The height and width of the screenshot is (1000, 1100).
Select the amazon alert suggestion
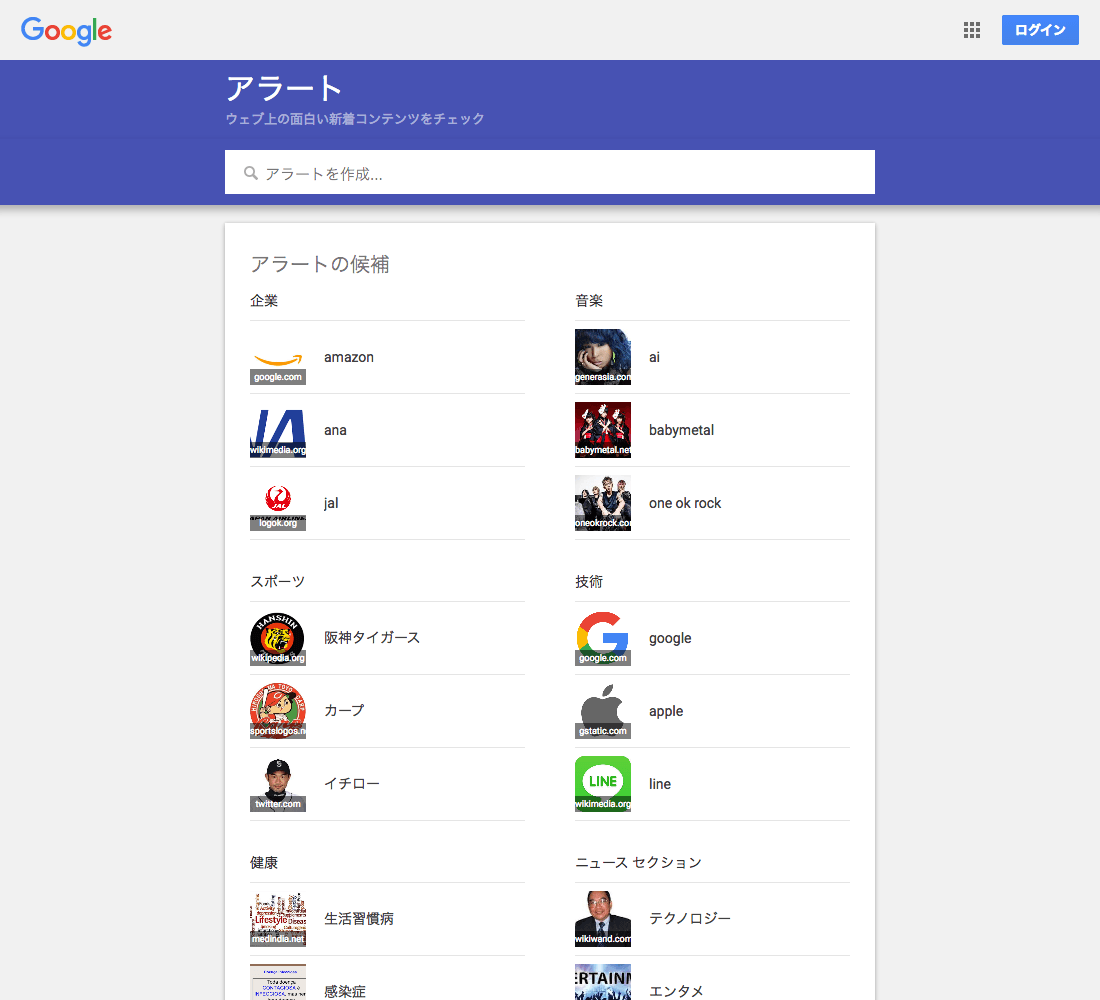[349, 357]
